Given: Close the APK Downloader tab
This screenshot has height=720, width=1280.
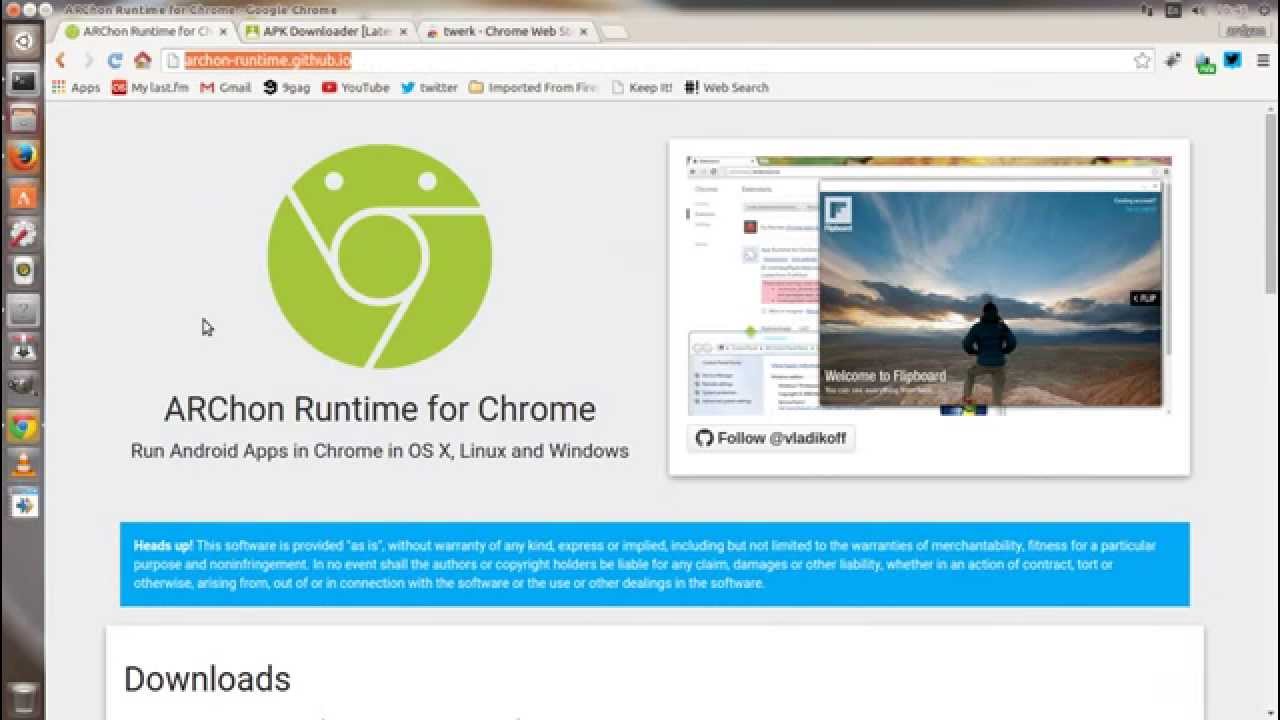Looking at the screenshot, I should click(x=402, y=31).
